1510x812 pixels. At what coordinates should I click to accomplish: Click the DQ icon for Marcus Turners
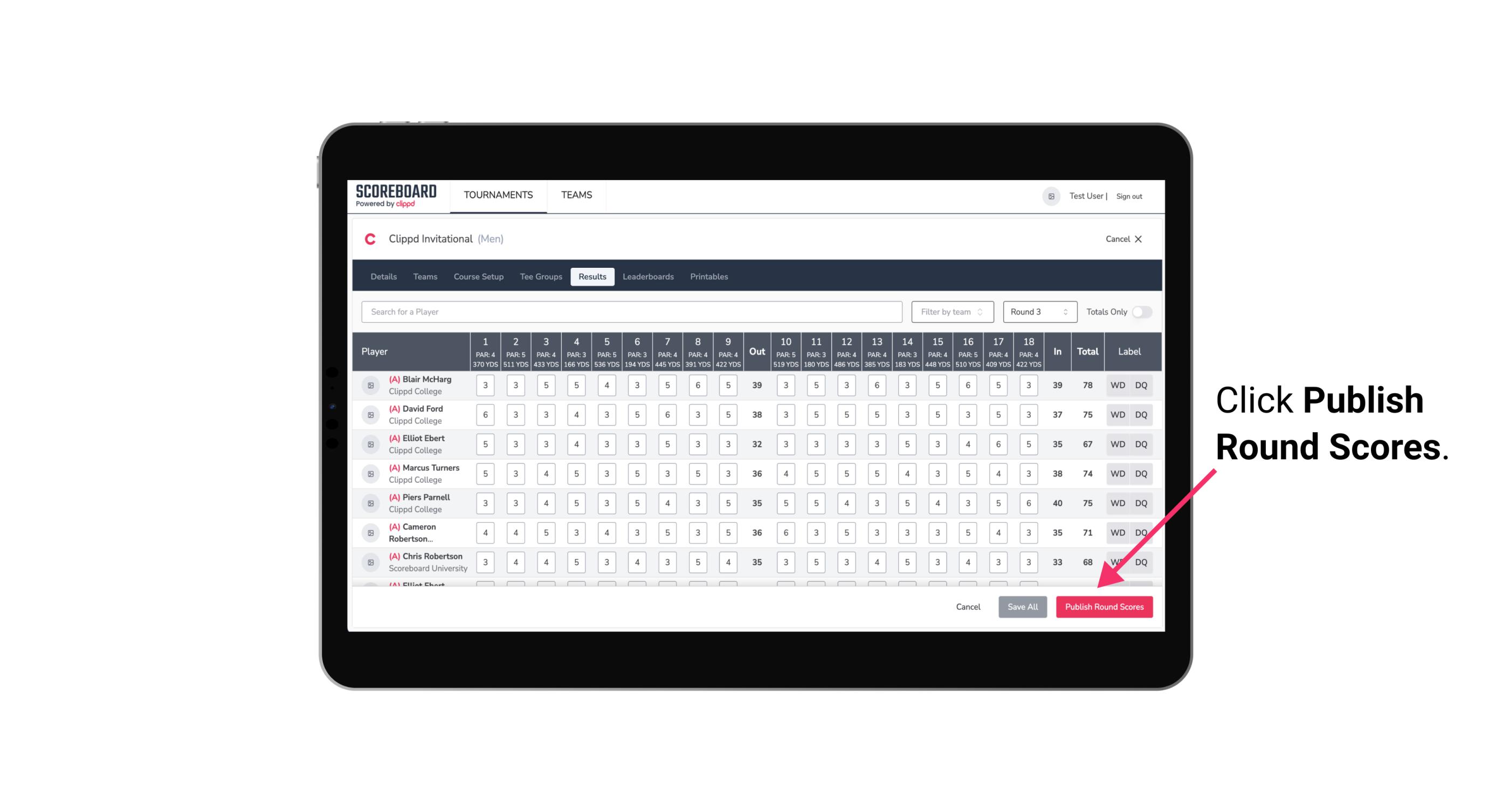(x=1141, y=473)
